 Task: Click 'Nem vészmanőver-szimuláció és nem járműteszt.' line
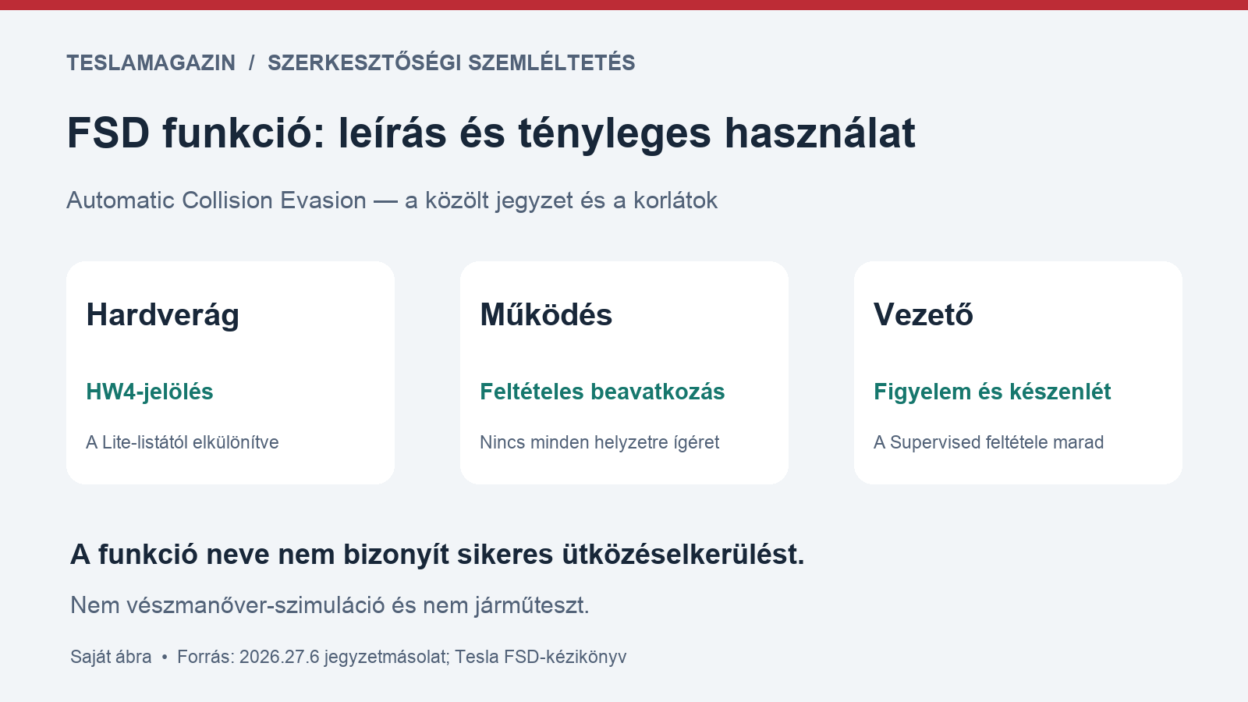[x=330, y=605]
